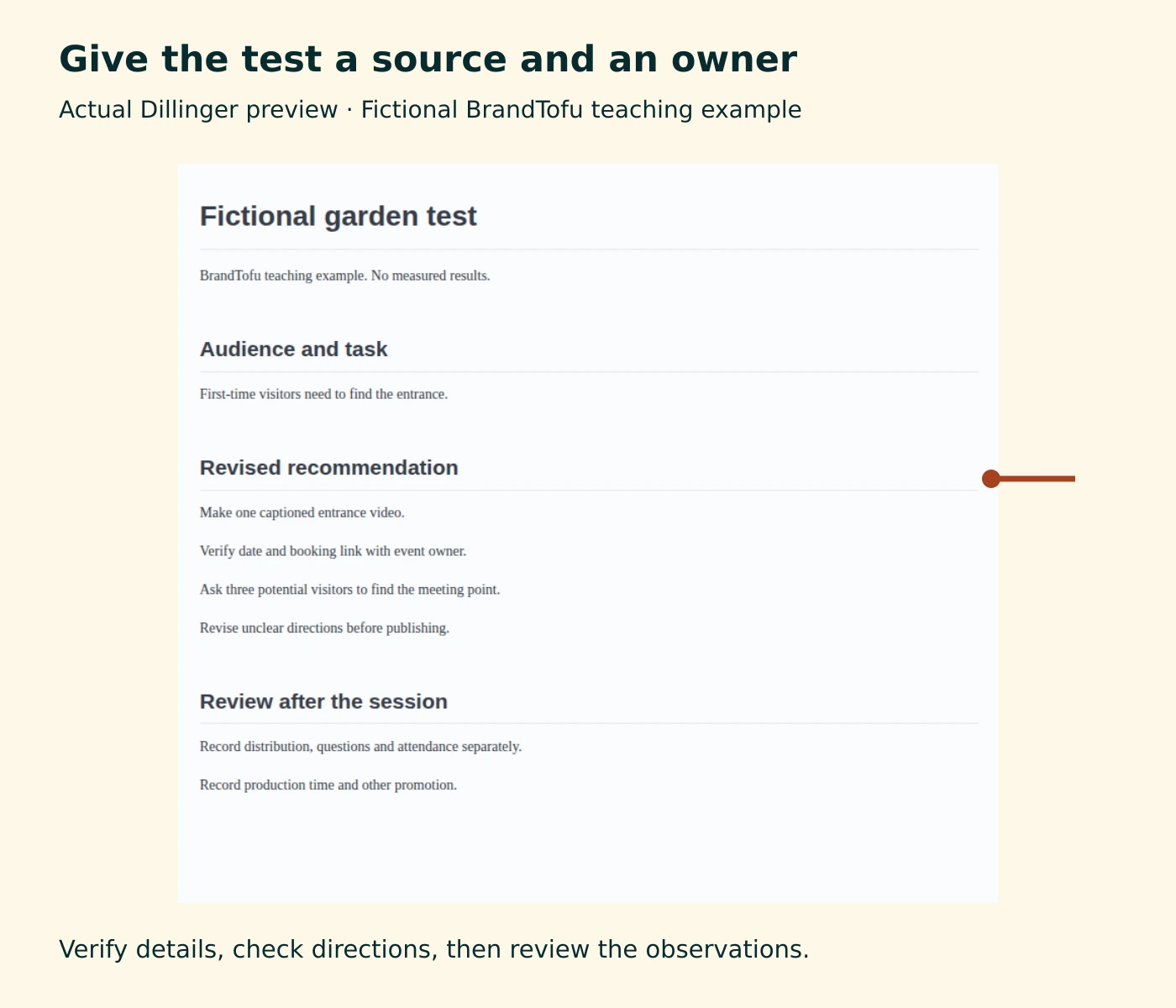Click 'Record distribution, questions and attendance separately.'
The height and width of the screenshot is (1008, 1176).
(360, 747)
